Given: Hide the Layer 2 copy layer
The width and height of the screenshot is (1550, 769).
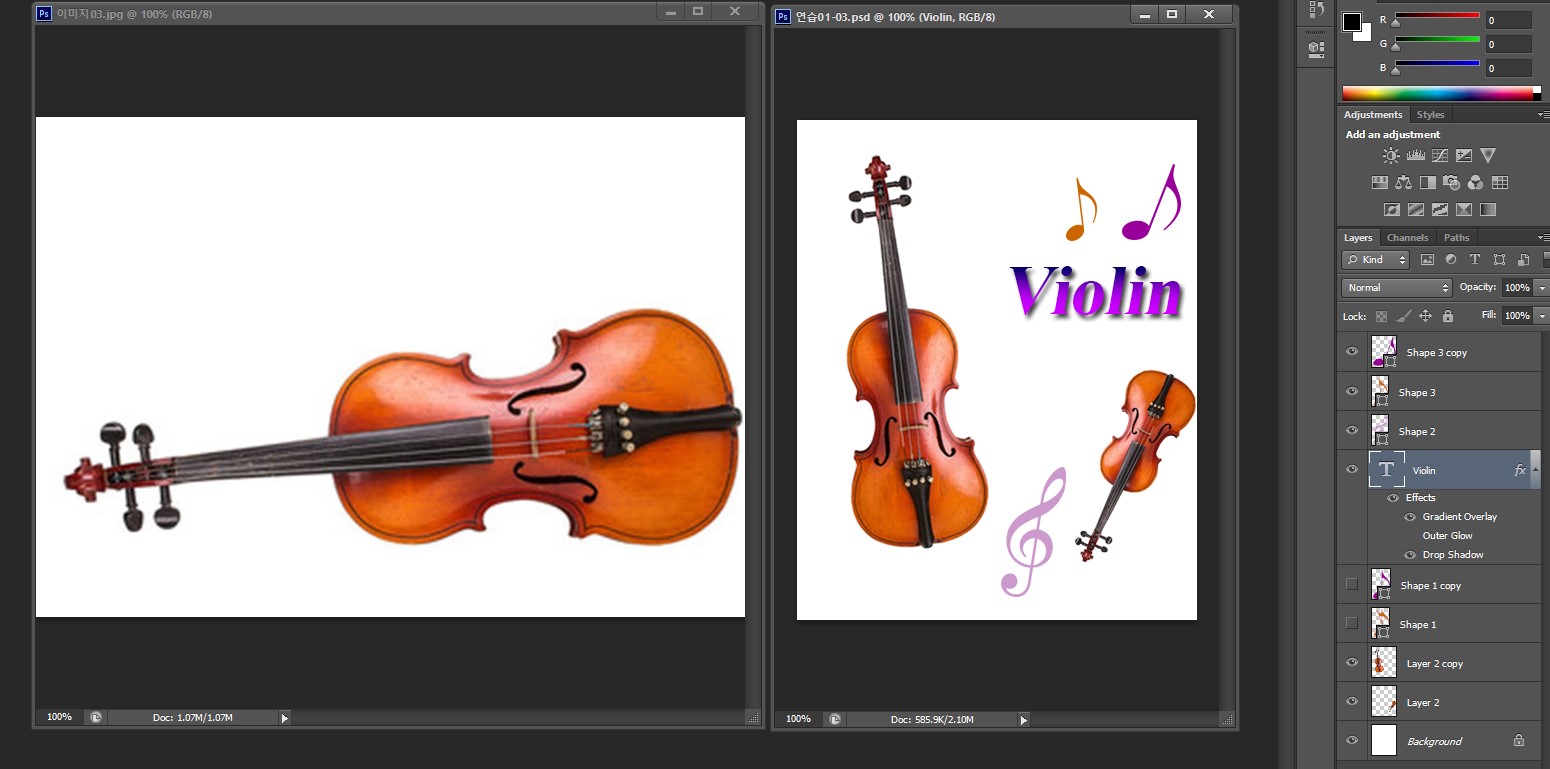Looking at the screenshot, I should point(1352,663).
